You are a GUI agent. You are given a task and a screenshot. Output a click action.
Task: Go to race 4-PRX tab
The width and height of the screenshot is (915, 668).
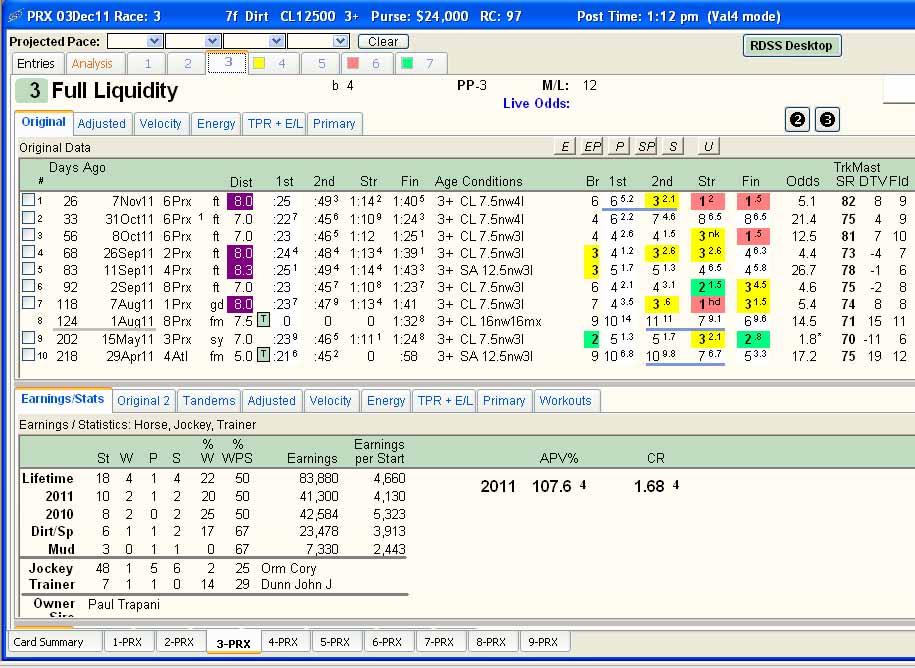pyautogui.click(x=283, y=642)
